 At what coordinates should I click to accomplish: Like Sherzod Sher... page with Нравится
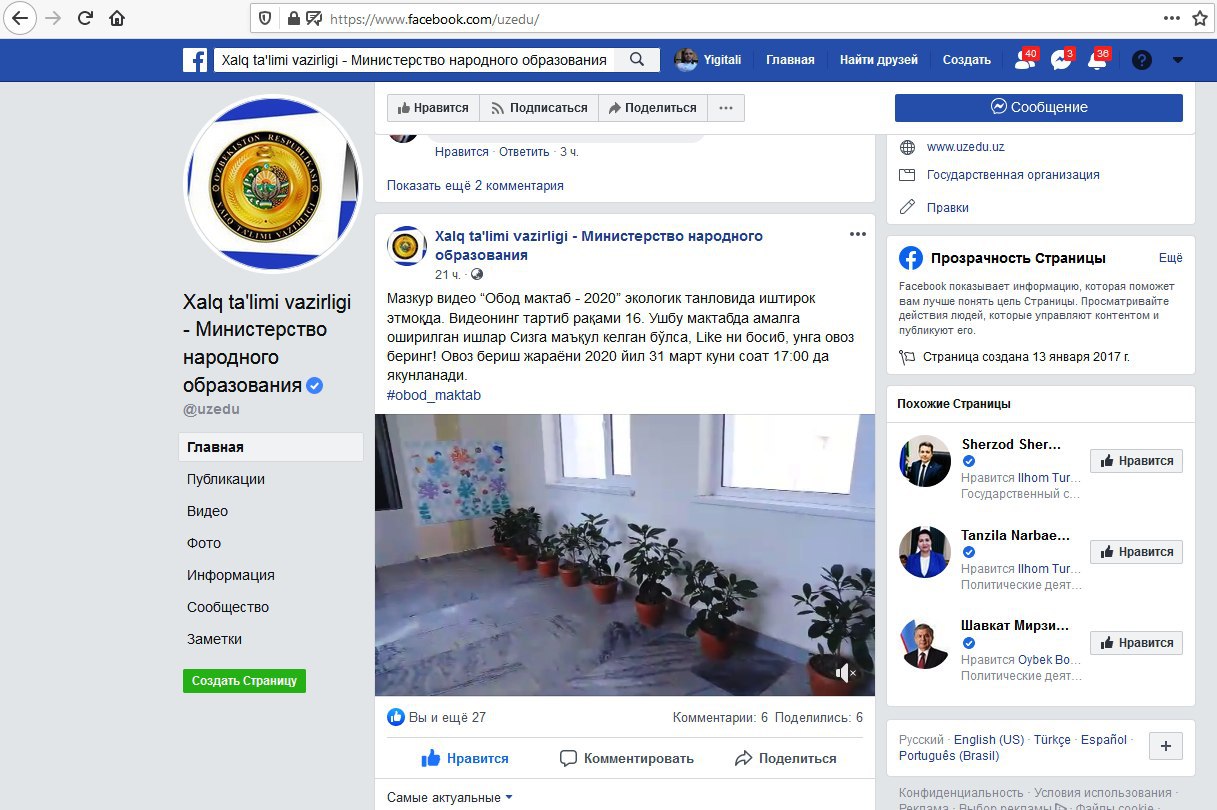pos(1136,461)
